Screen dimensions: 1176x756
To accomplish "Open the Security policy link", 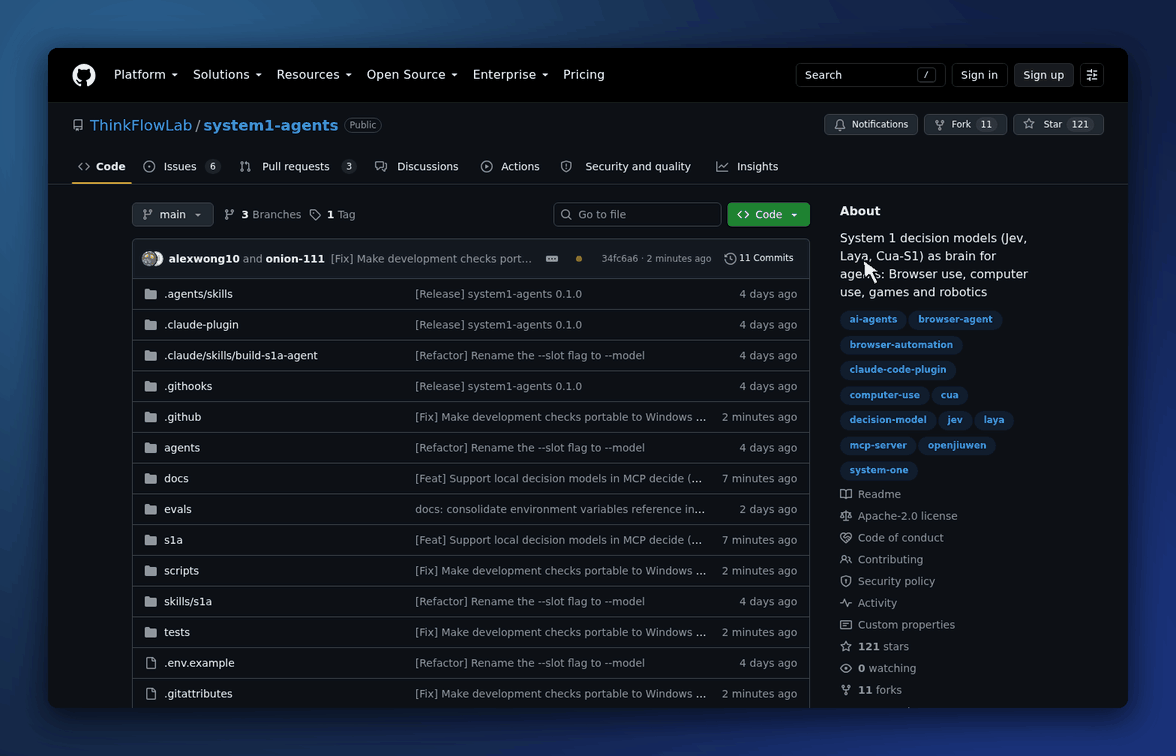I will [887, 581].
